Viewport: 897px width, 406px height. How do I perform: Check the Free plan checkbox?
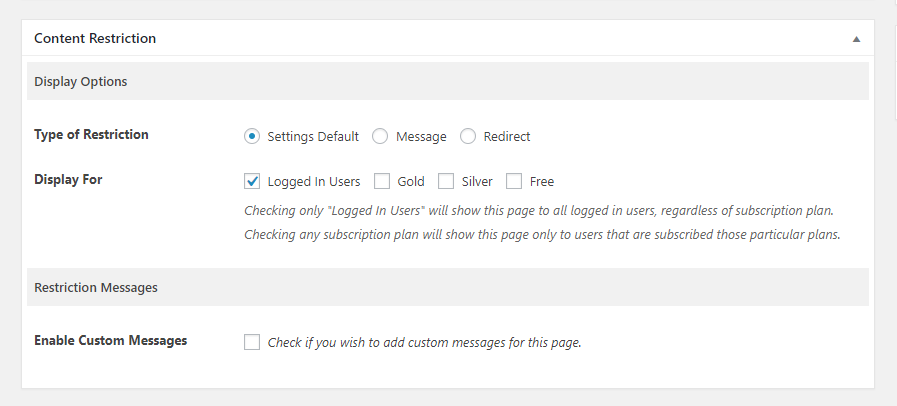514,181
